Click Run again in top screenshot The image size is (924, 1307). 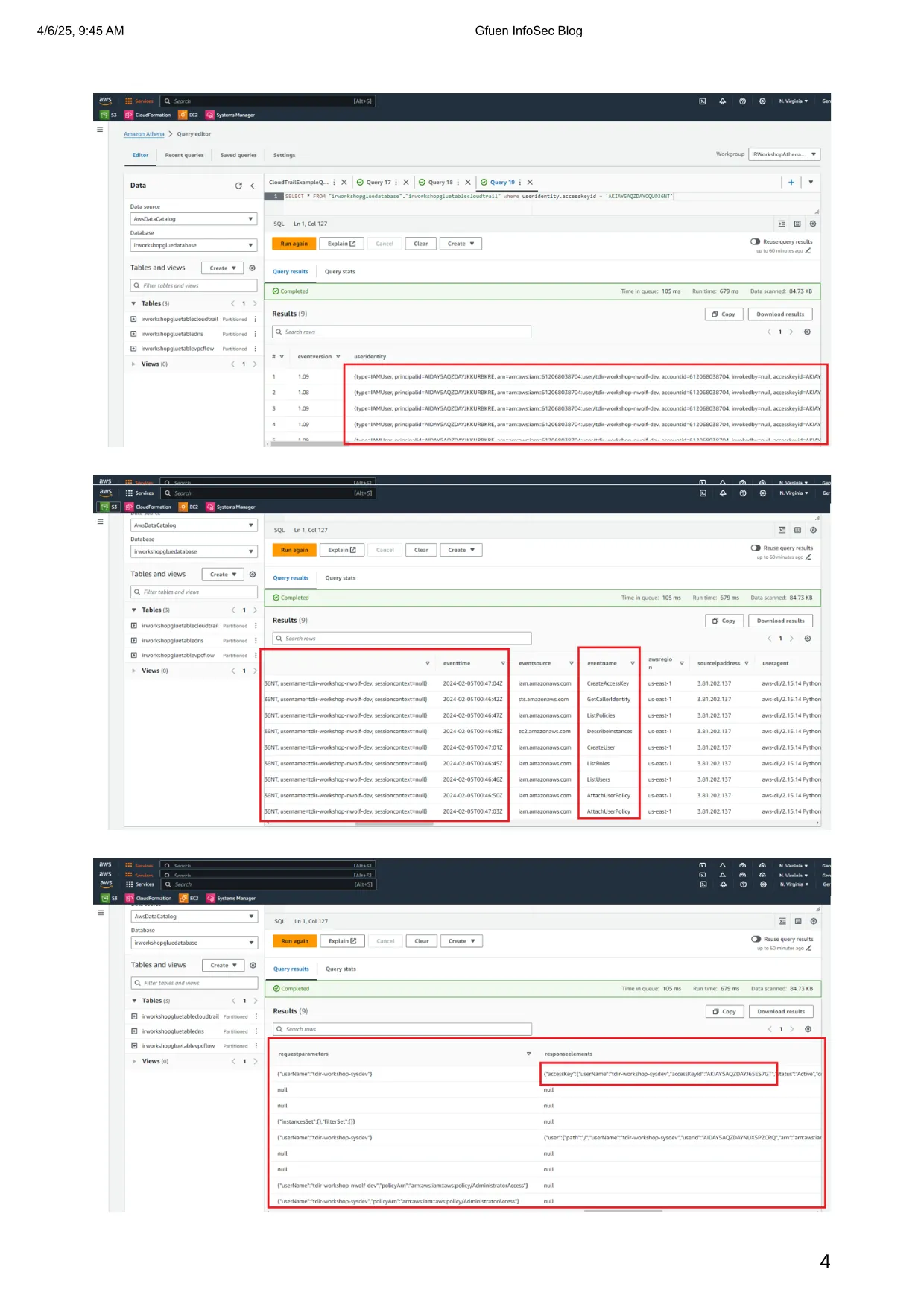point(294,244)
